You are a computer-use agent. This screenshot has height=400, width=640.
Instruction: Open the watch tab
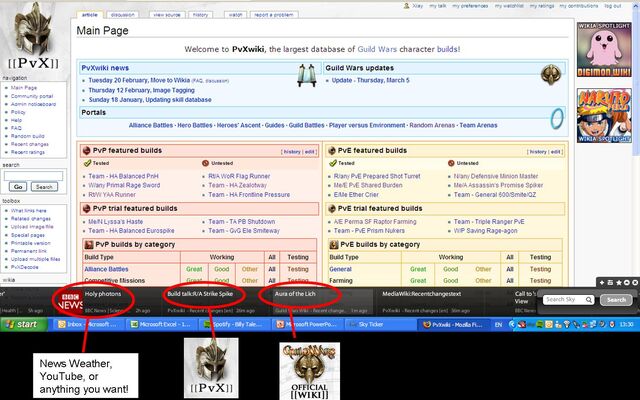(x=236, y=15)
